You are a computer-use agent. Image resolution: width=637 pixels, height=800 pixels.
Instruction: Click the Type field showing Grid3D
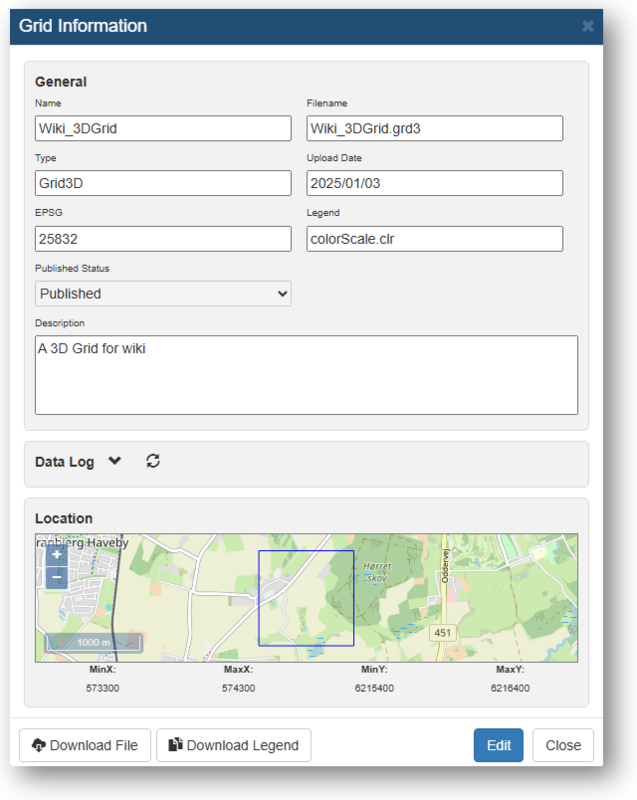point(163,183)
